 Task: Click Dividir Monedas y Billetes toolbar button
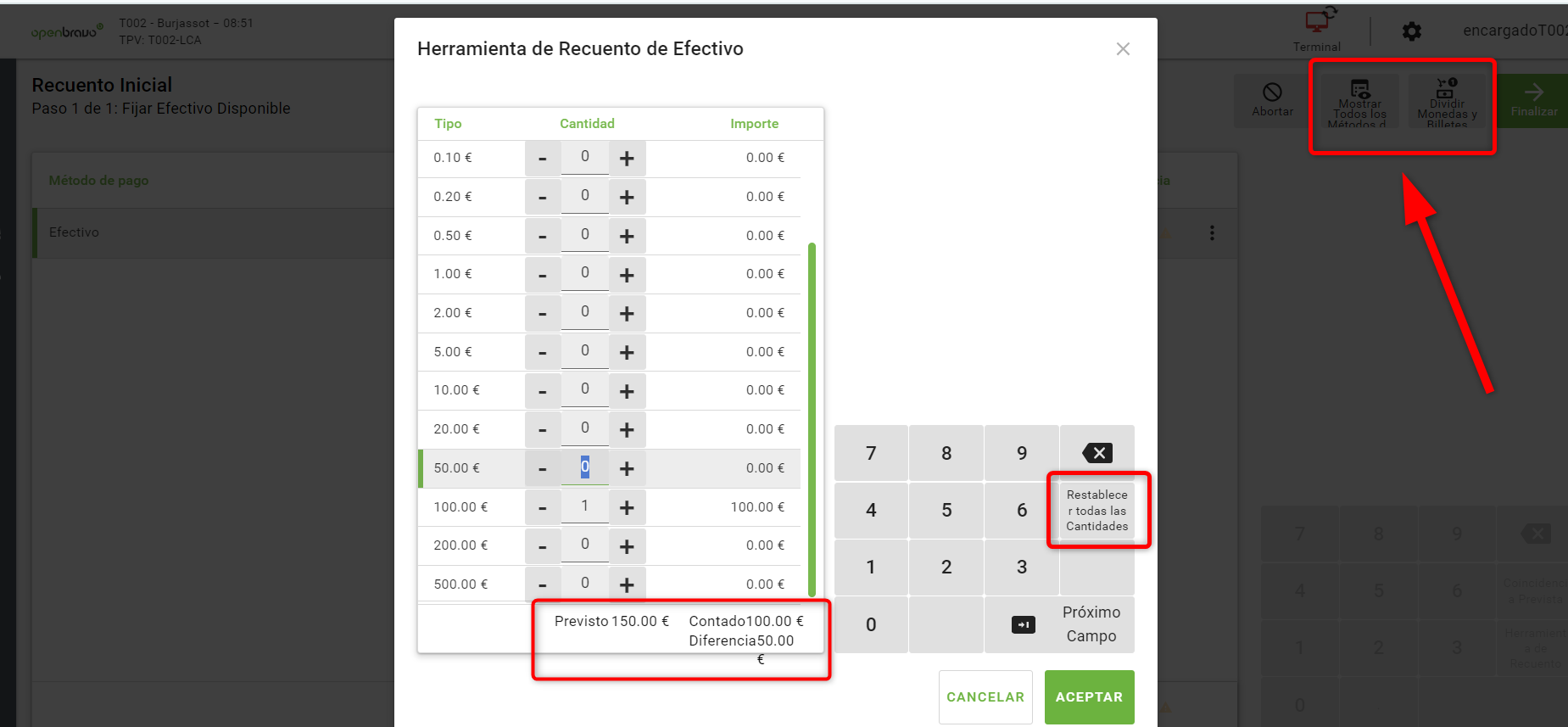pyautogui.click(x=1448, y=102)
